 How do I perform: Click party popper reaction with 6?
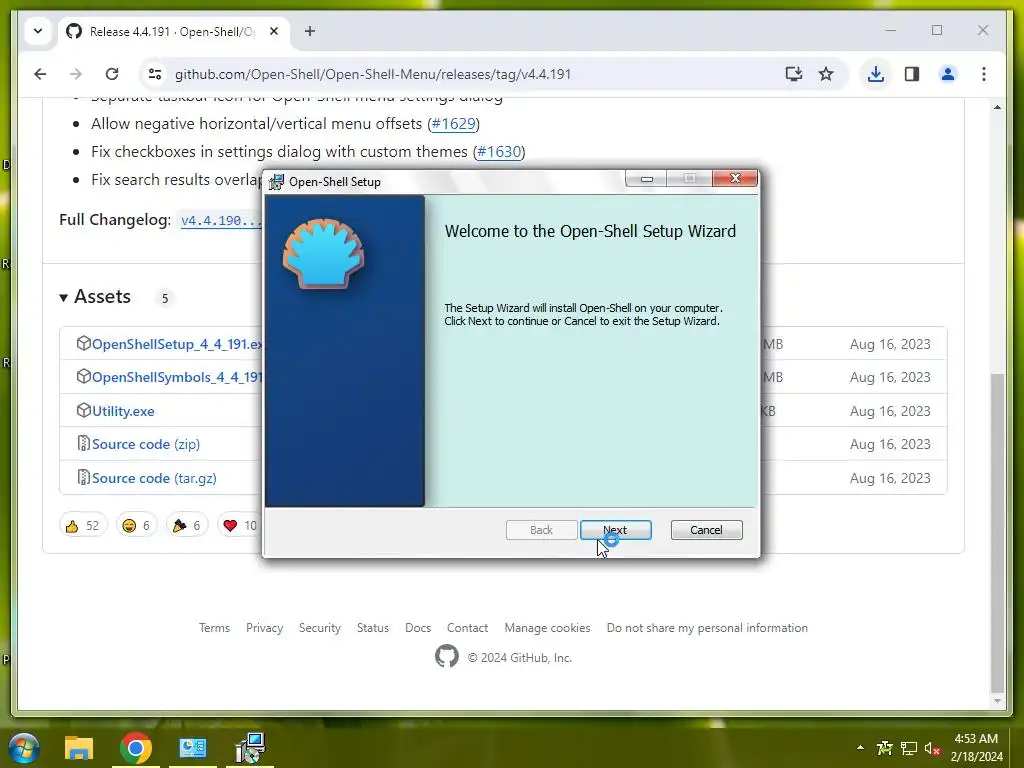coord(187,525)
